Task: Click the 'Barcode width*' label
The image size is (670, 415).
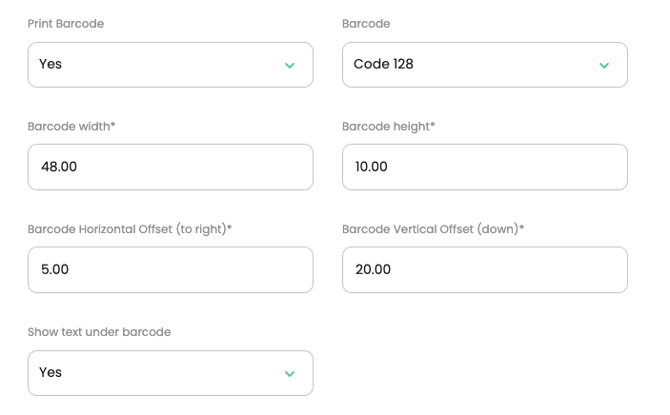Action: click(x=71, y=127)
